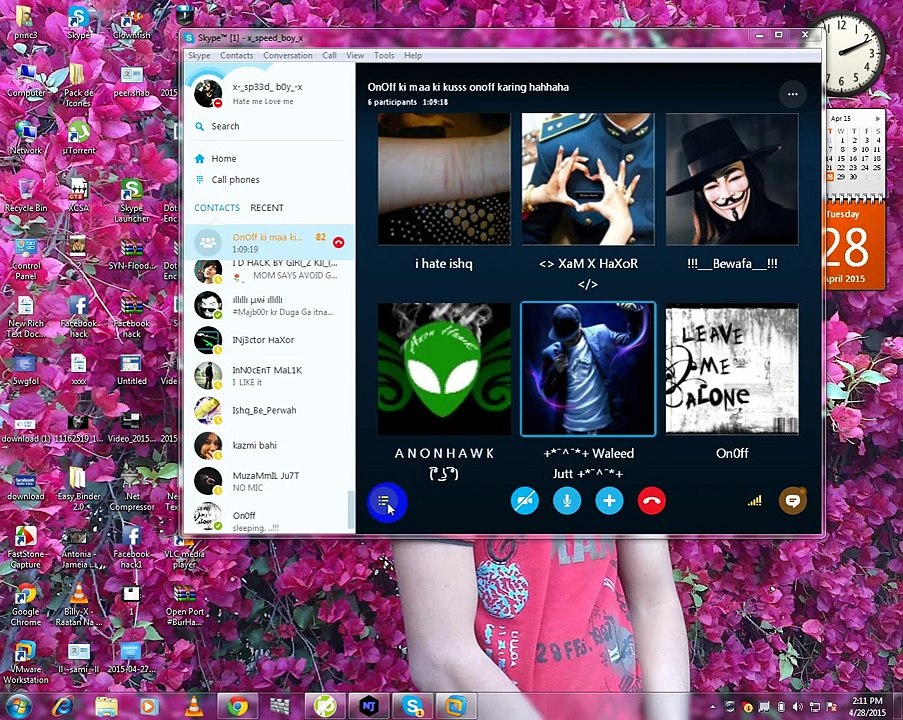Add participants with the plus button

[x=609, y=501]
